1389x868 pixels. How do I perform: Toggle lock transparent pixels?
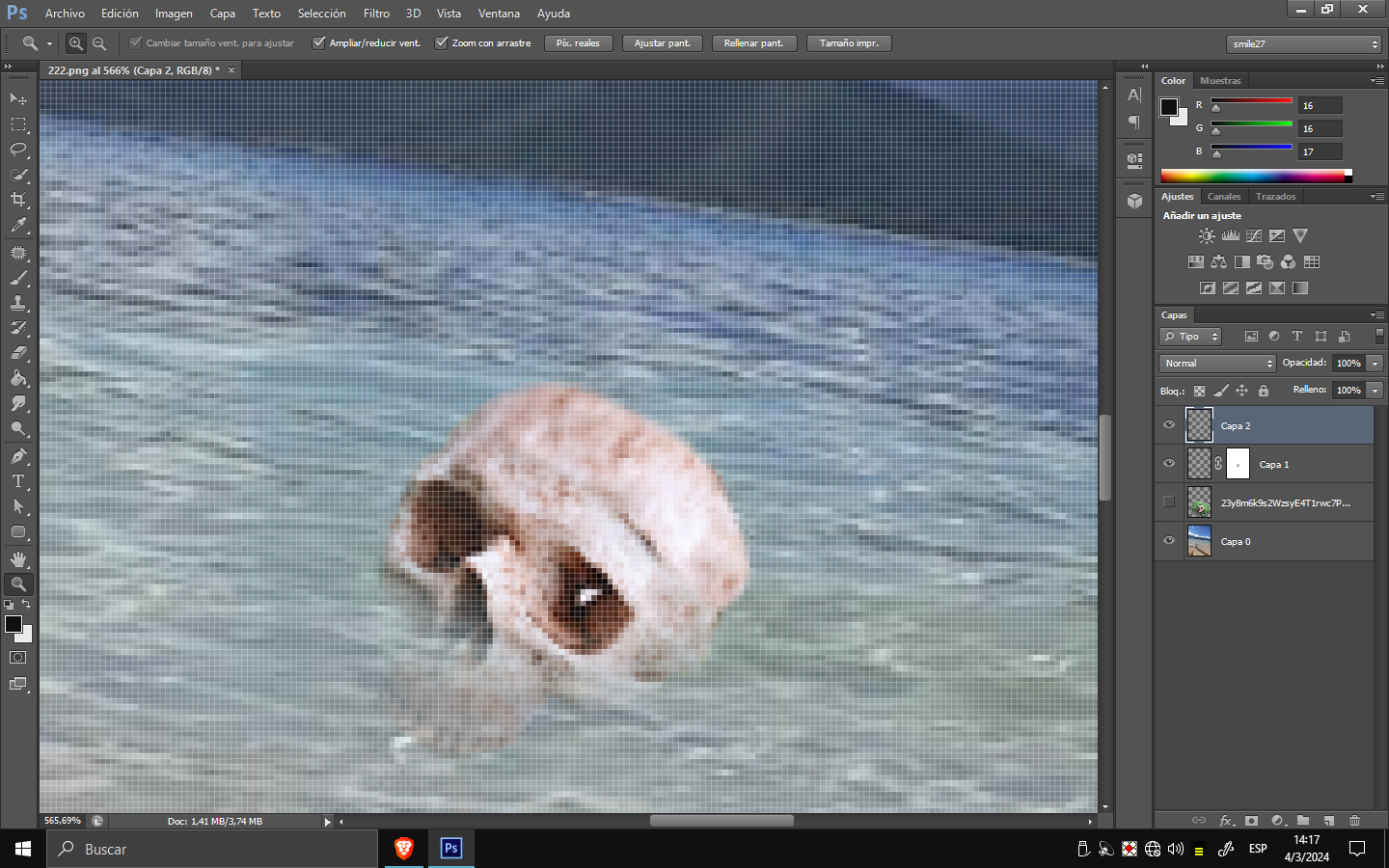(1199, 391)
